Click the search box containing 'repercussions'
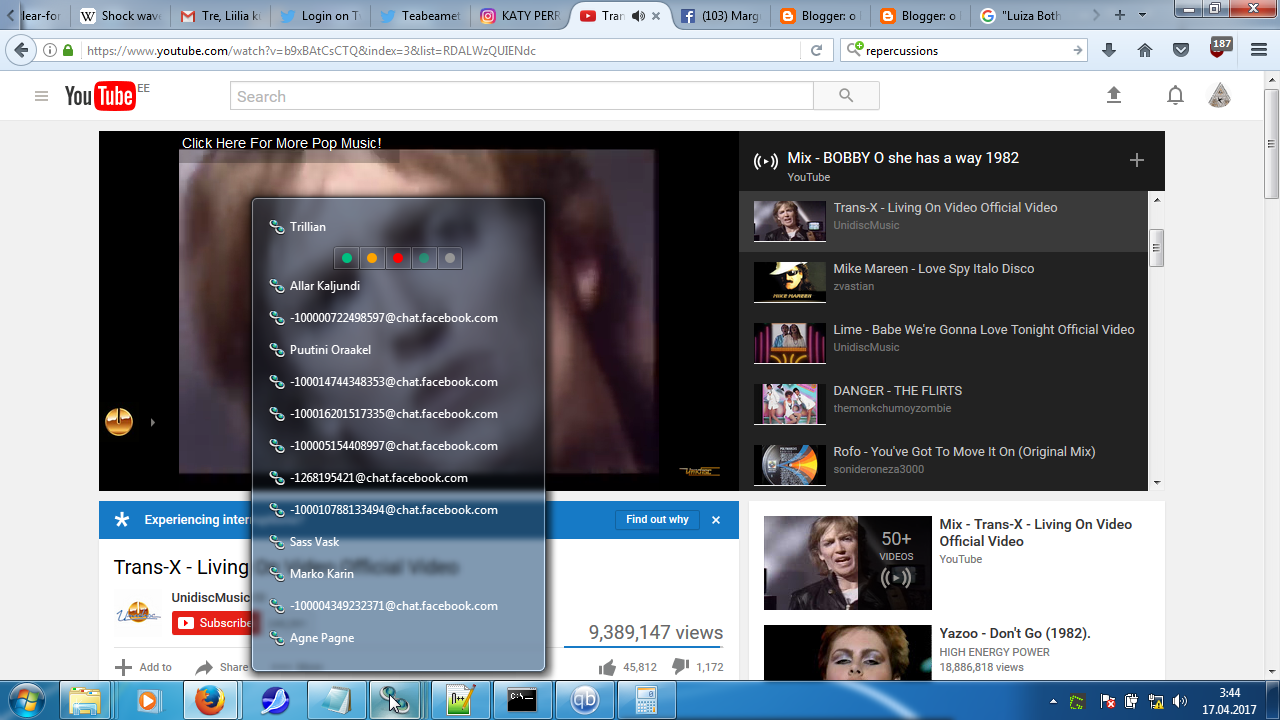The width and height of the screenshot is (1280, 720). [965, 50]
